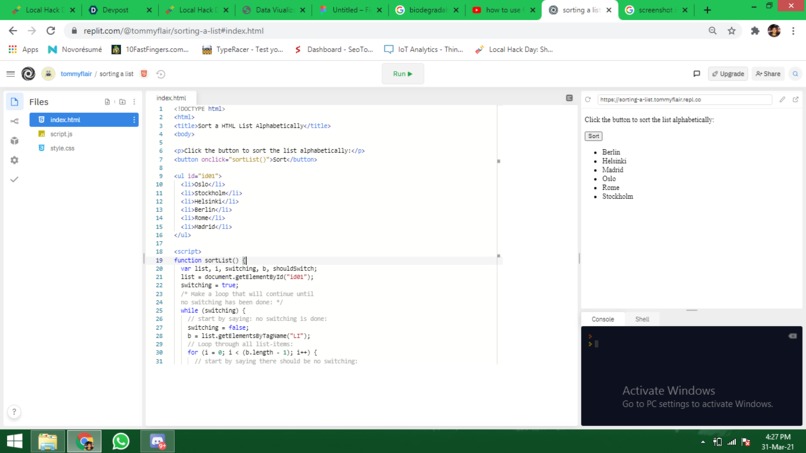The width and height of the screenshot is (806, 453).
Task: Reload the browser page
Action: (x=50, y=31)
